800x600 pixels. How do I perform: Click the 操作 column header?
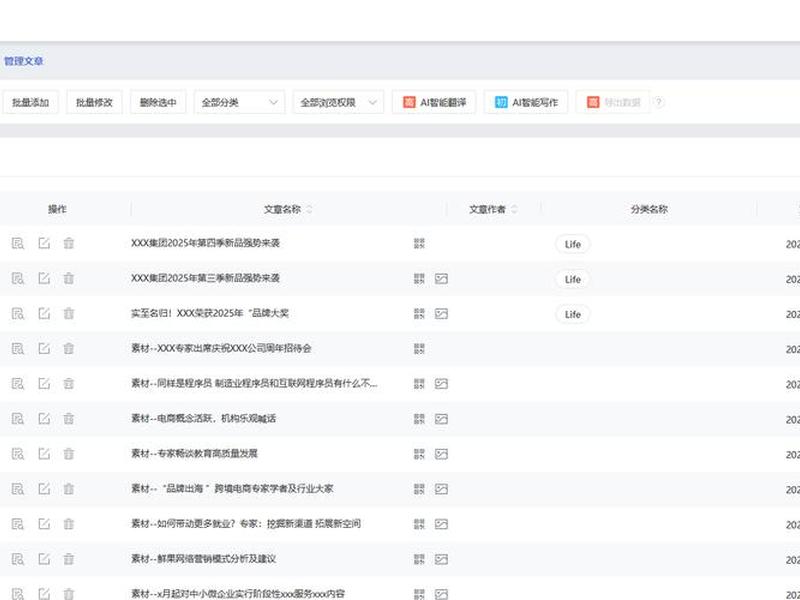pyautogui.click(x=57, y=209)
